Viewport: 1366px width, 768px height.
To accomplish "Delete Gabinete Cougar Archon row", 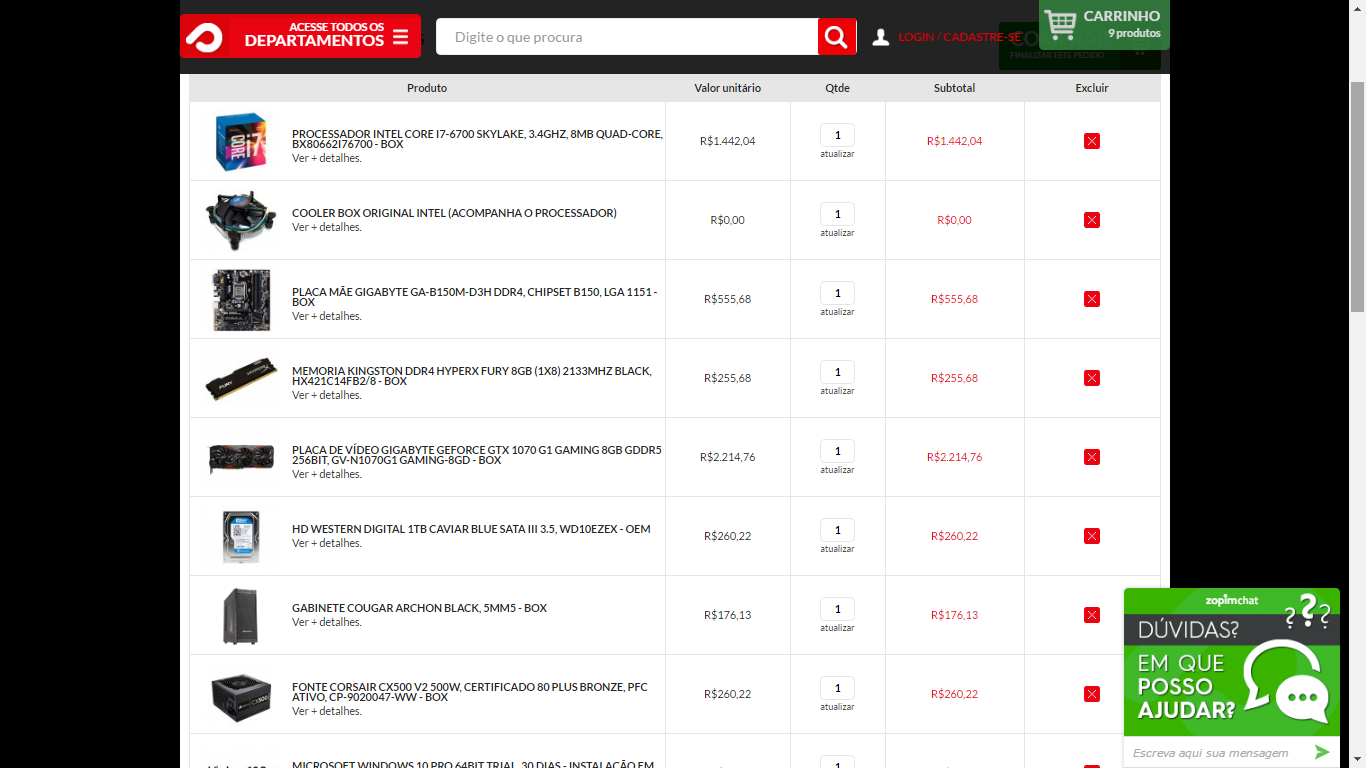I will [1092, 615].
